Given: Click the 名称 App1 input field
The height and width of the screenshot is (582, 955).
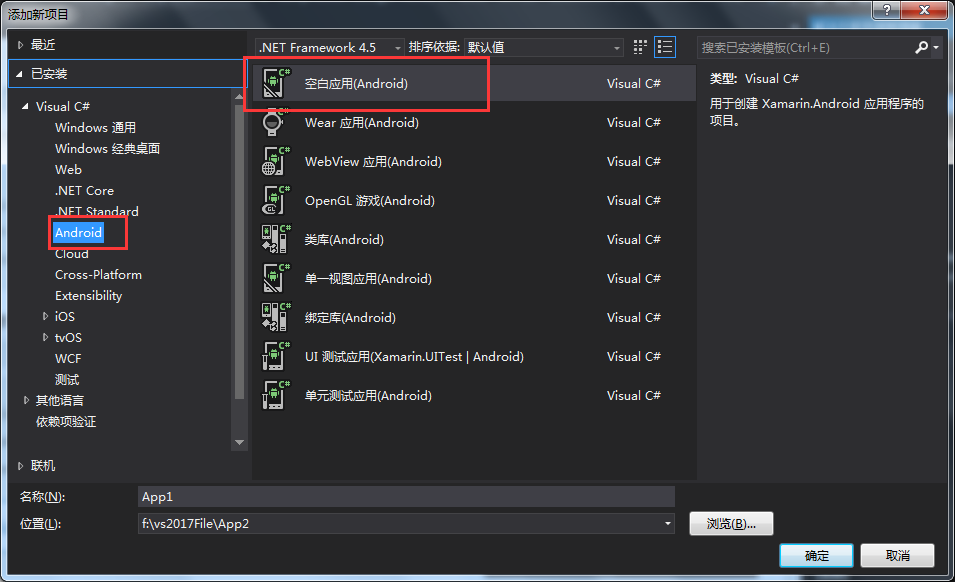Looking at the screenshot, I should coord(406,497).
